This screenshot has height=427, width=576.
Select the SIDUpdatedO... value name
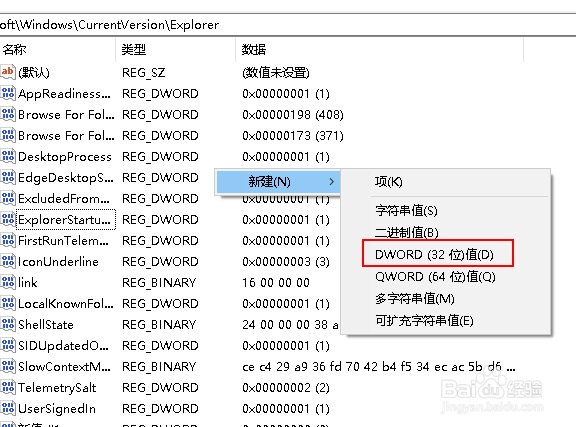[x=63, y=346]
